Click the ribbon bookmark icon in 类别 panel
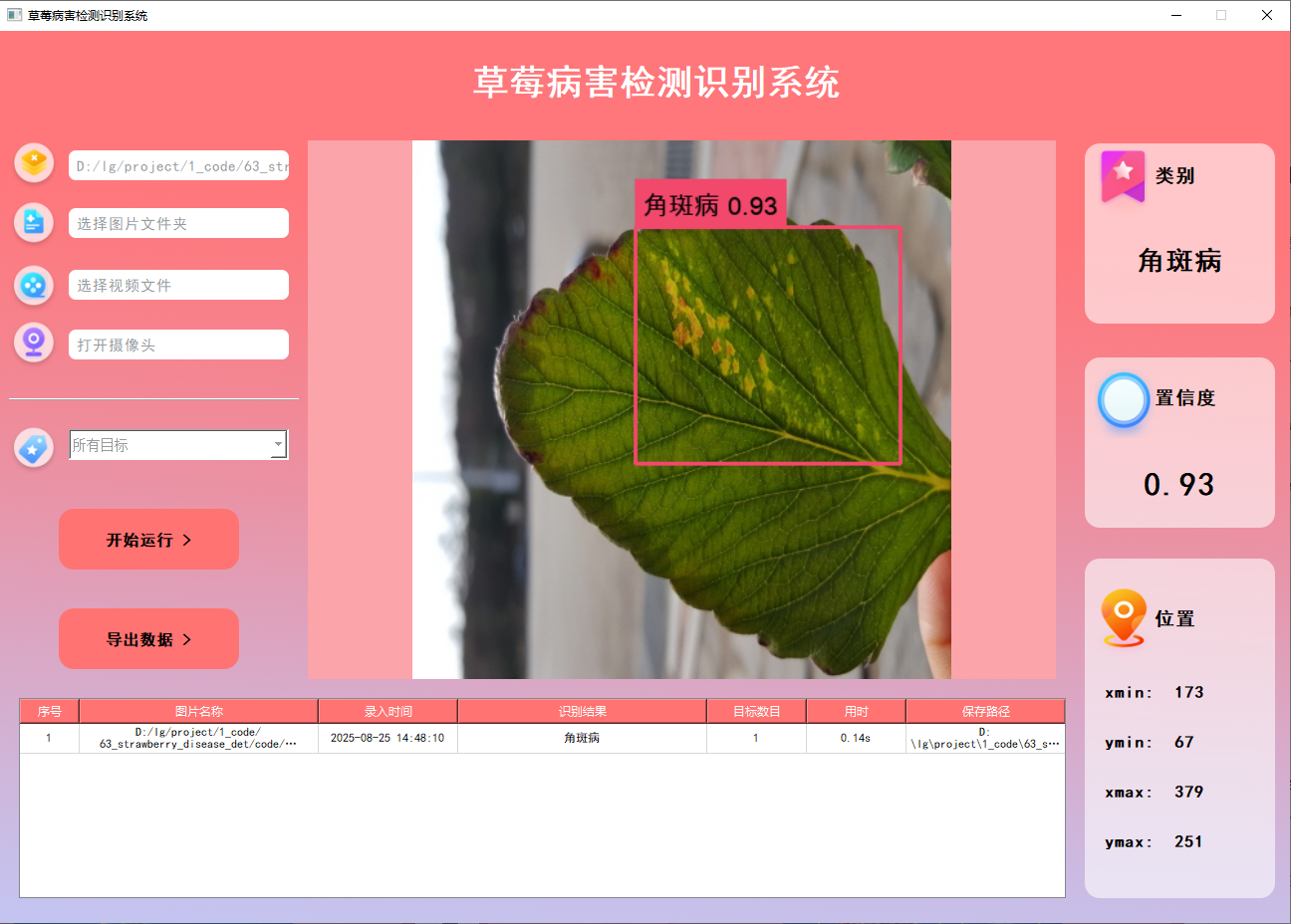 [x=1122, y=175]
